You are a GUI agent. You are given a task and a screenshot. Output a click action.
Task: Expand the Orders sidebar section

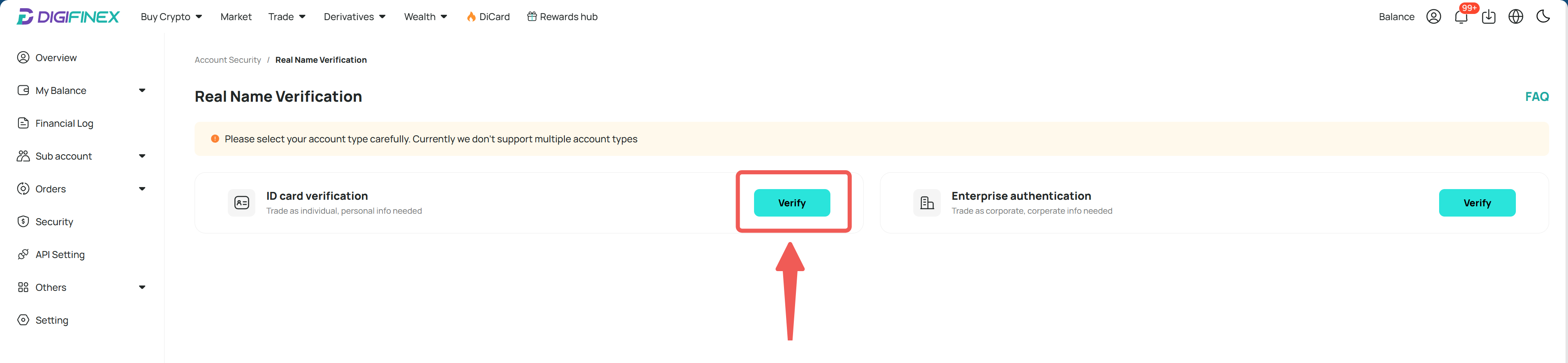(82, 189)
